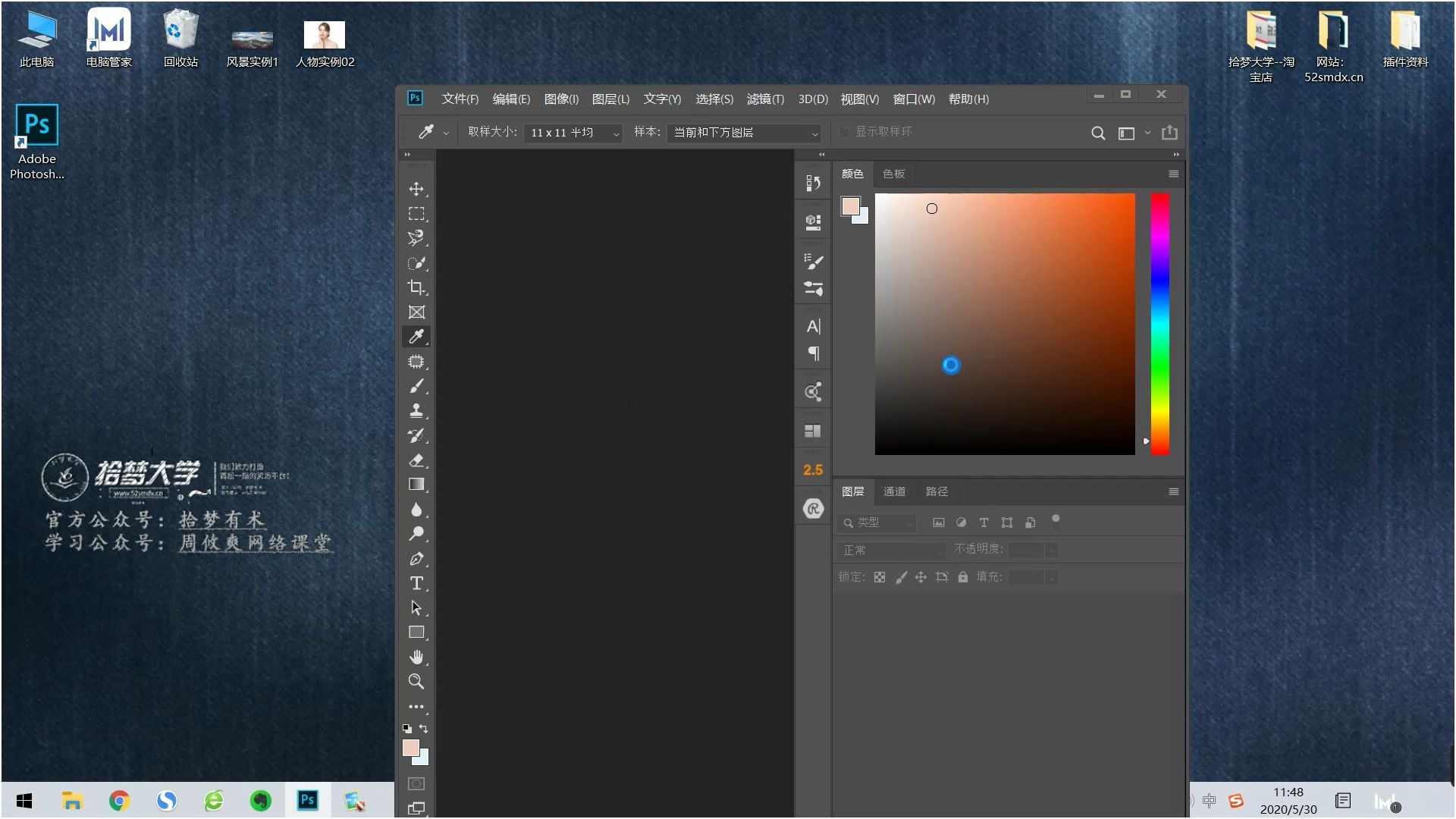Select the Hand tool
Screen dimensions: 1456x819
pyautogui.click(x=416, y=657)
